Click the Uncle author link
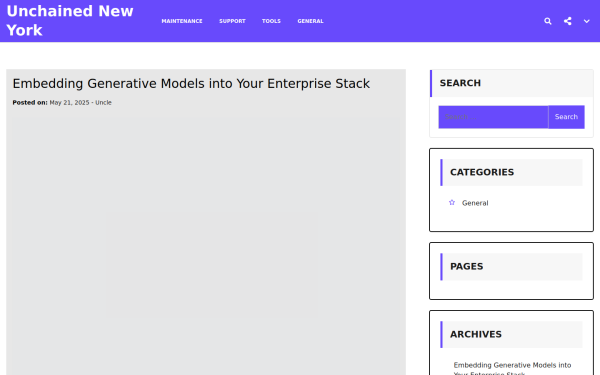 click(x=103, y=103)
